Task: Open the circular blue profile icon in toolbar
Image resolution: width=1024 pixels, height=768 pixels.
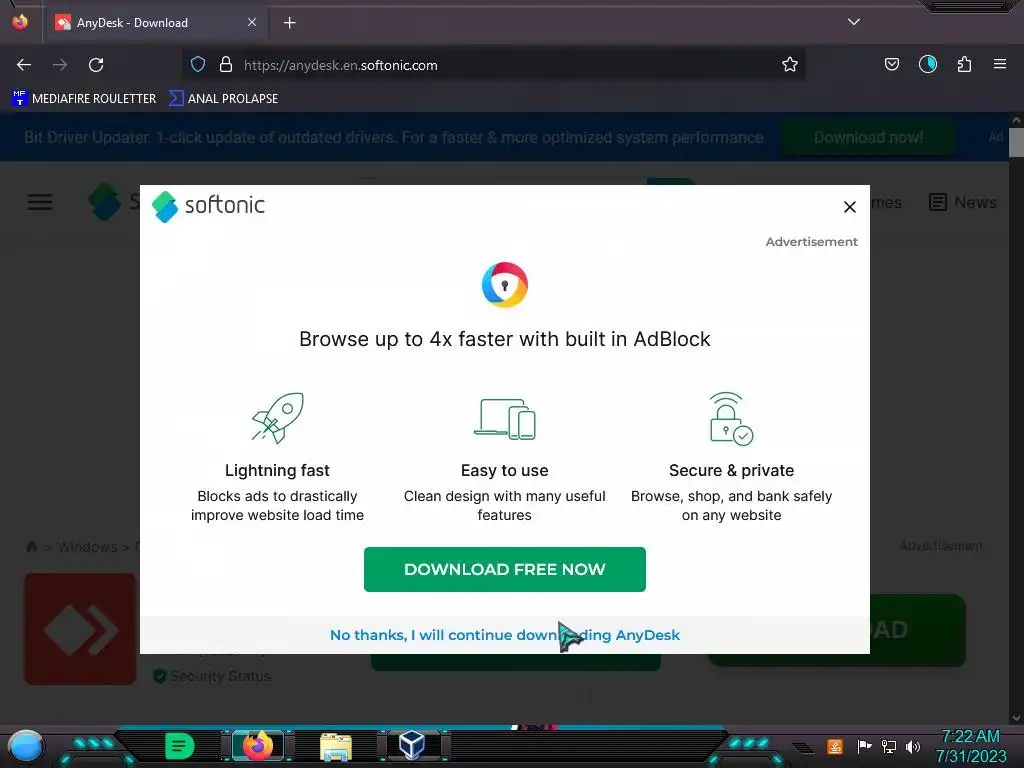Action: (x=927, y=64)
